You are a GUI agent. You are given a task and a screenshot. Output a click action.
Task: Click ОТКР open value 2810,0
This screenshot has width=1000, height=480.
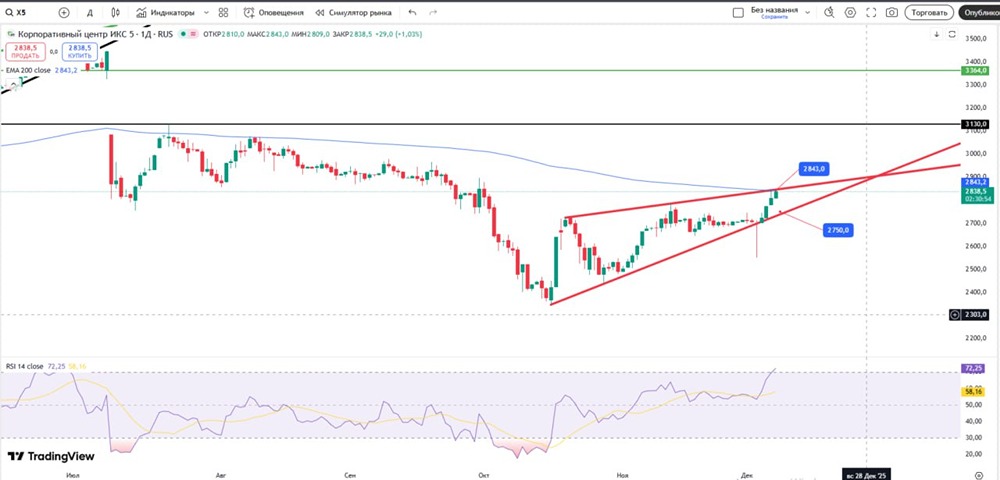[233, 34]
